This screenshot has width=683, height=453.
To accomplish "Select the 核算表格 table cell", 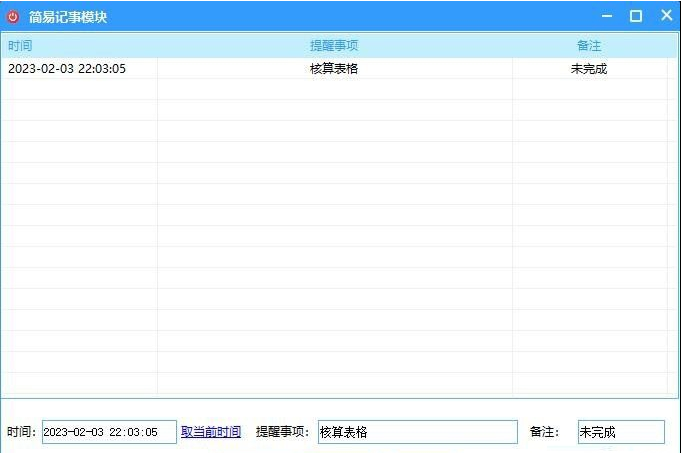I will click(335, 68).
